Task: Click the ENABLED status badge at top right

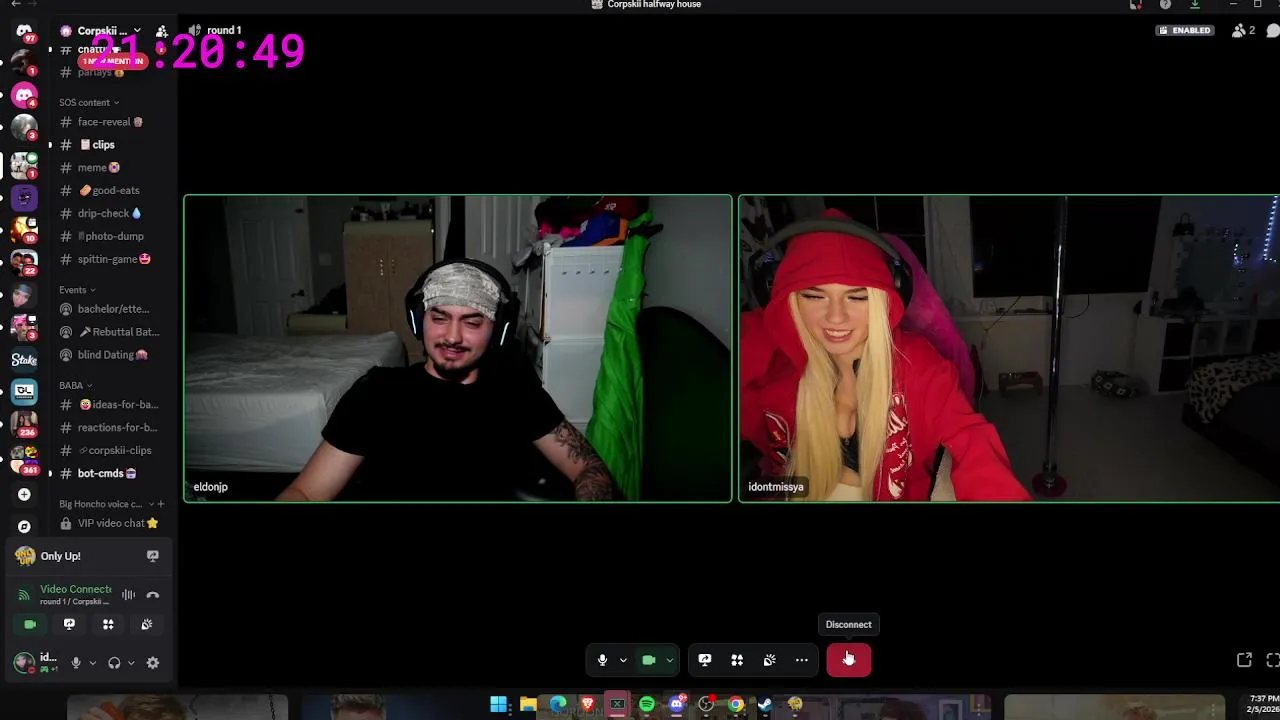Action: (x=1184, y=31)
